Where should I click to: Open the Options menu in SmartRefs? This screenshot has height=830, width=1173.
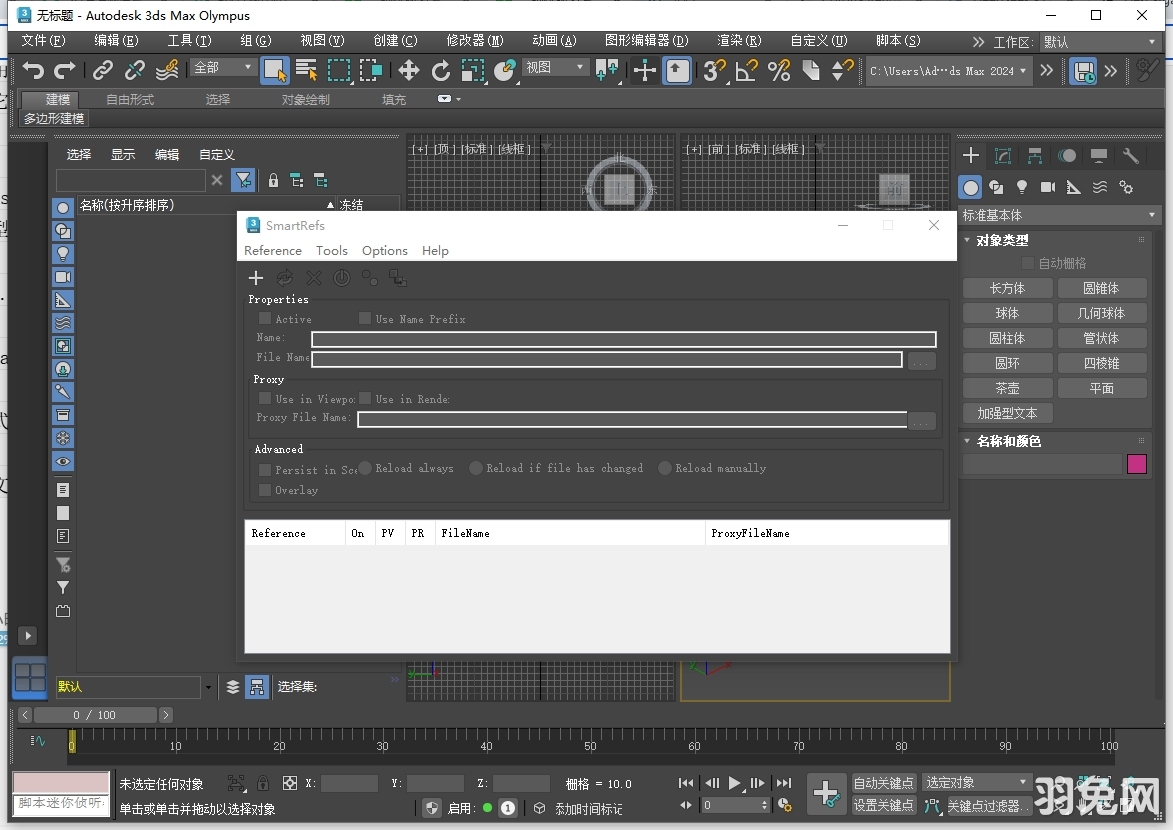click(x=384, y=250)
